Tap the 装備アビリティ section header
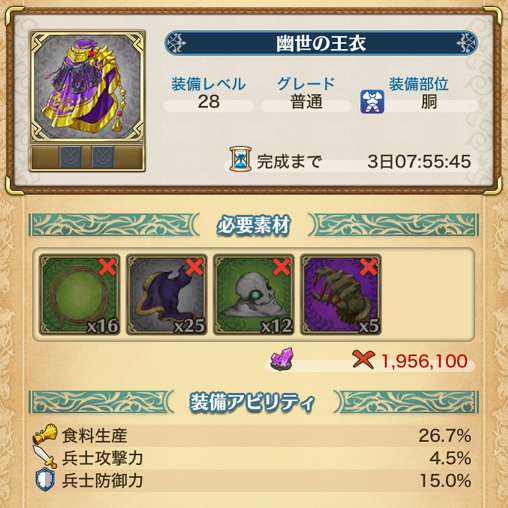This screenshot has width=508, height=508. click(253, 402)
